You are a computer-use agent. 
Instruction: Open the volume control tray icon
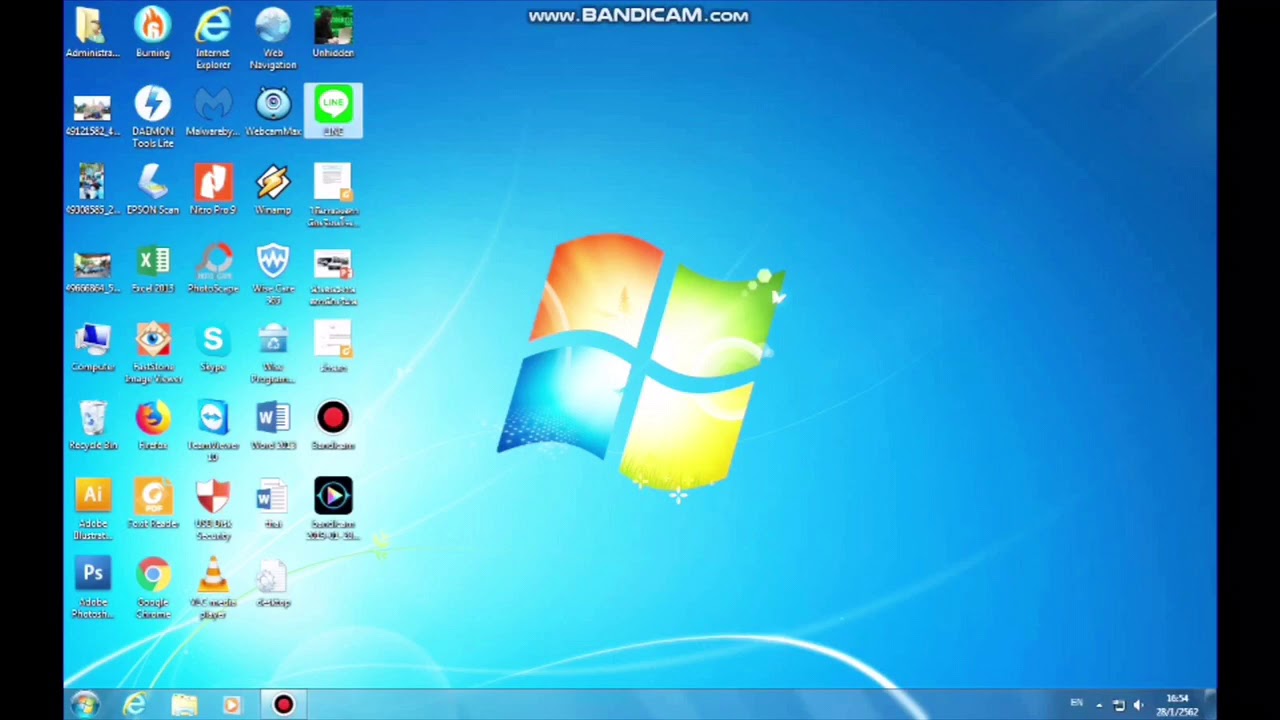click(x=1138, y=705)
